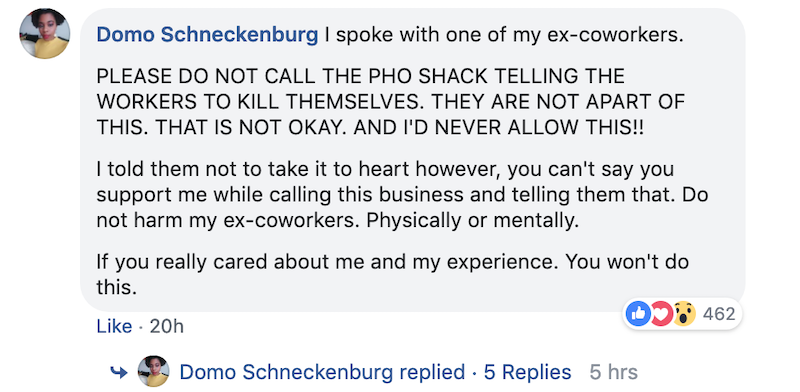Screen dimensions: 800x392
Task: Click the 20h comment timestamp
Action: [x=166, y=327]
